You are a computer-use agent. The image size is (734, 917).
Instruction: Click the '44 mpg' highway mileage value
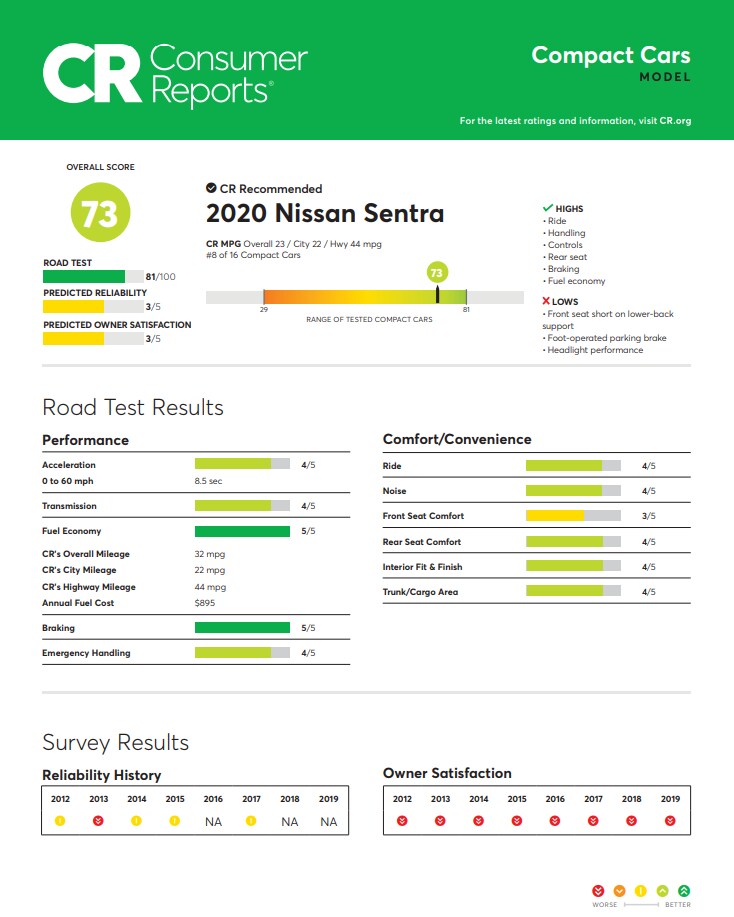coord(210,587)
